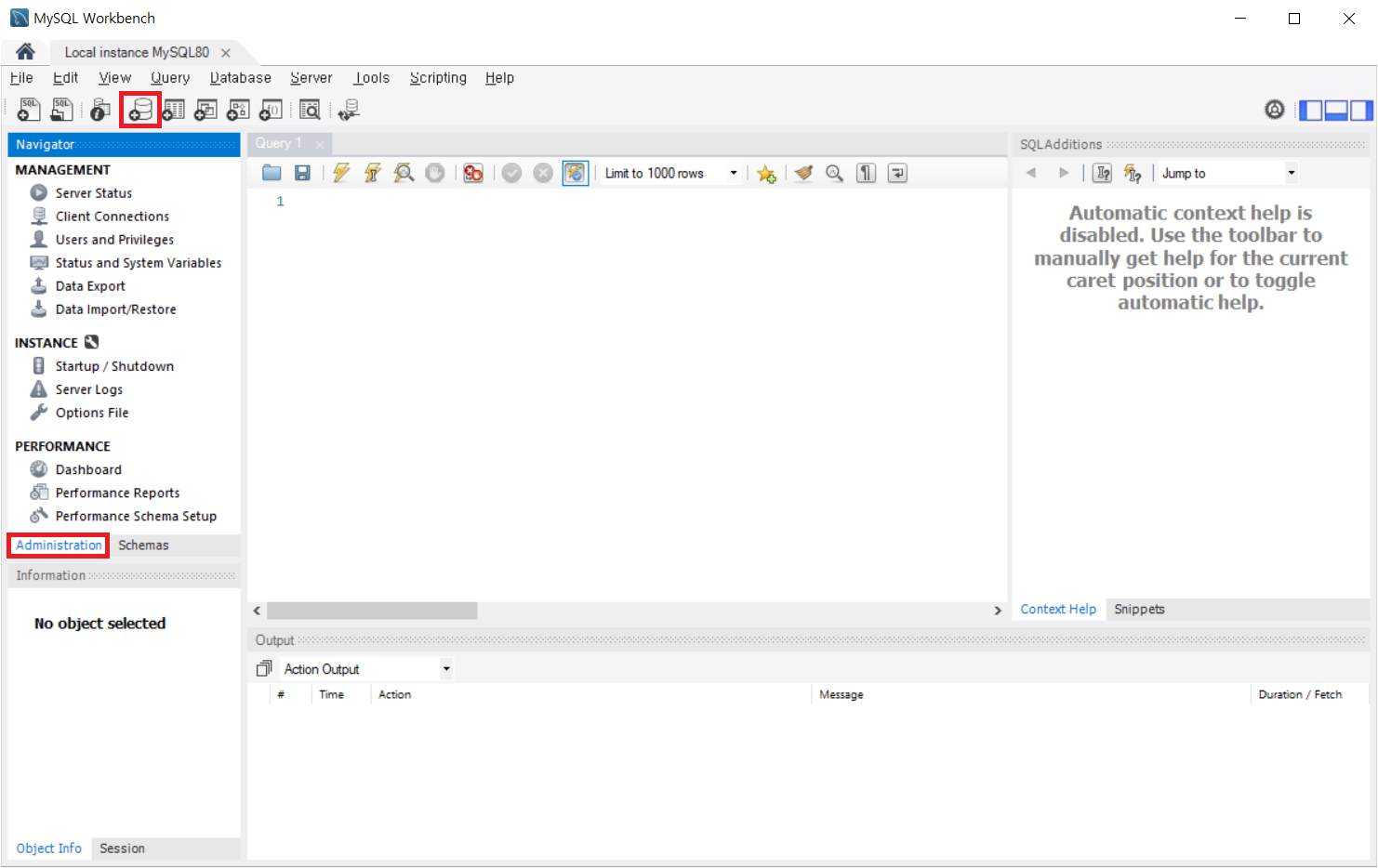1378x868 pixels.
Task: Get context help for the caret position
Action: pos(1103,173)
